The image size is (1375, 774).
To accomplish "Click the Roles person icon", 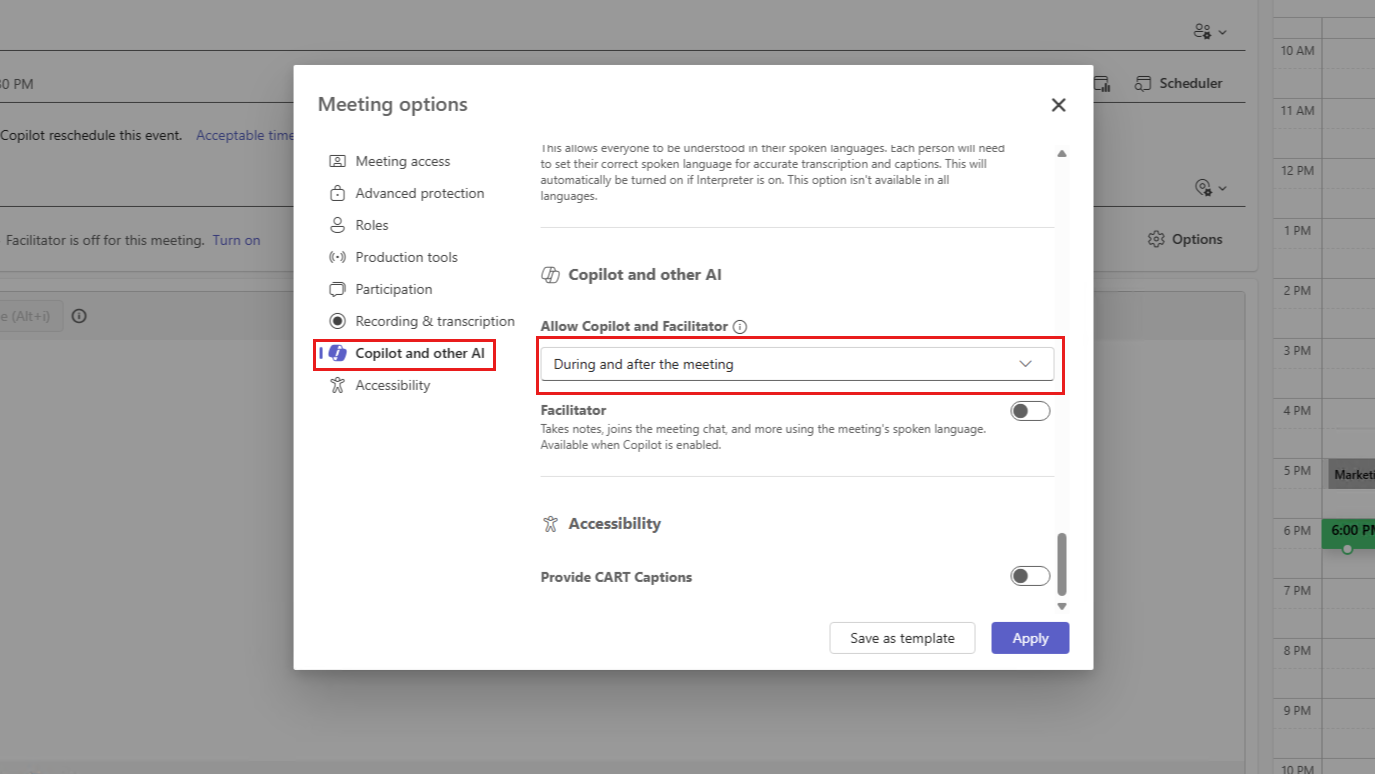I will pos(337,225).
